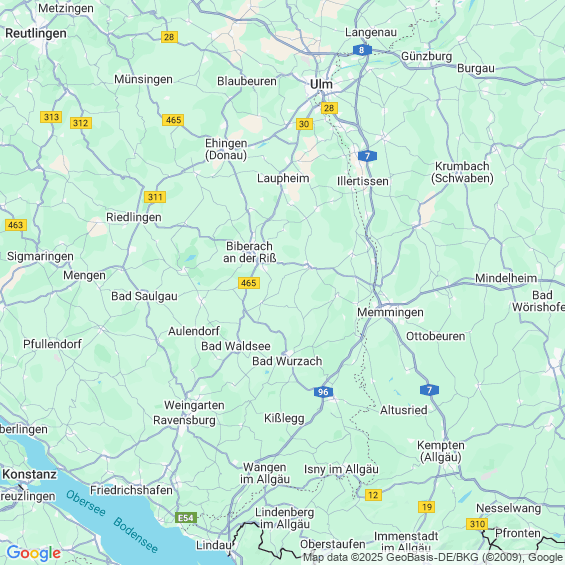This screenshot has width=565, height=565.
Task: Click the Biberach an der Riß label
Action: pyautogui.click(x=249, y=252)
